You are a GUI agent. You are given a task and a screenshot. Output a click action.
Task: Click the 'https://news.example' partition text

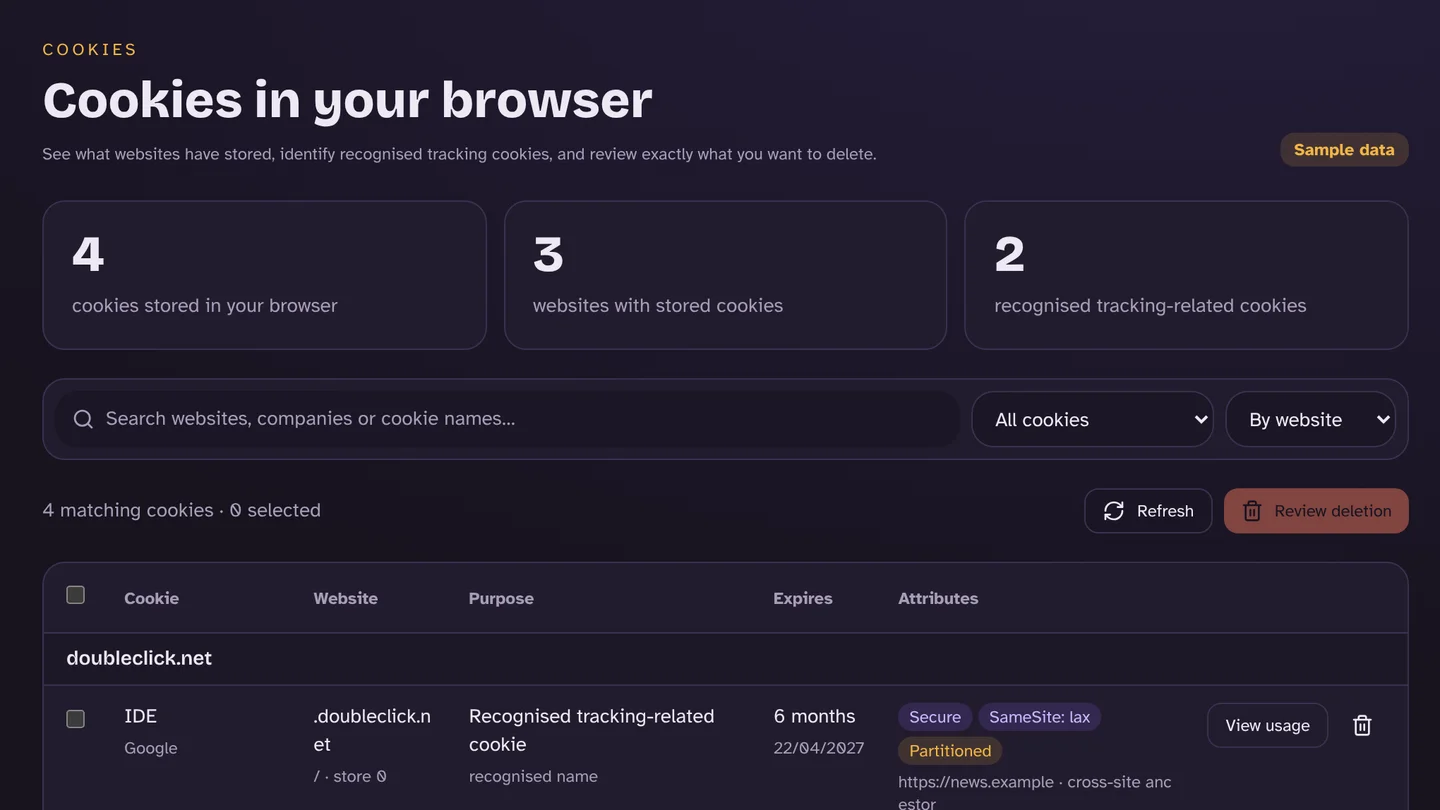click(976, 782)
